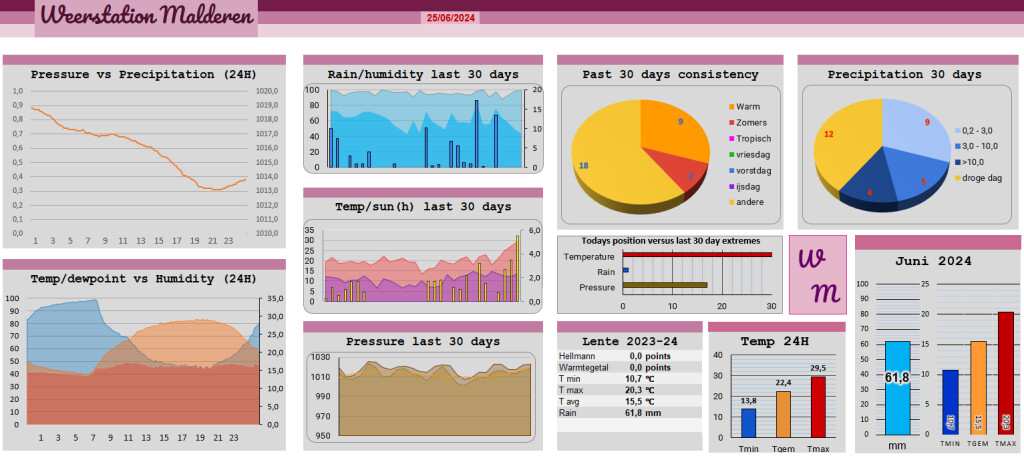The height and width of the screenshot is (456, 1024).
Task: Select the Warm legend color swatch
Action: tap(731, 106)
